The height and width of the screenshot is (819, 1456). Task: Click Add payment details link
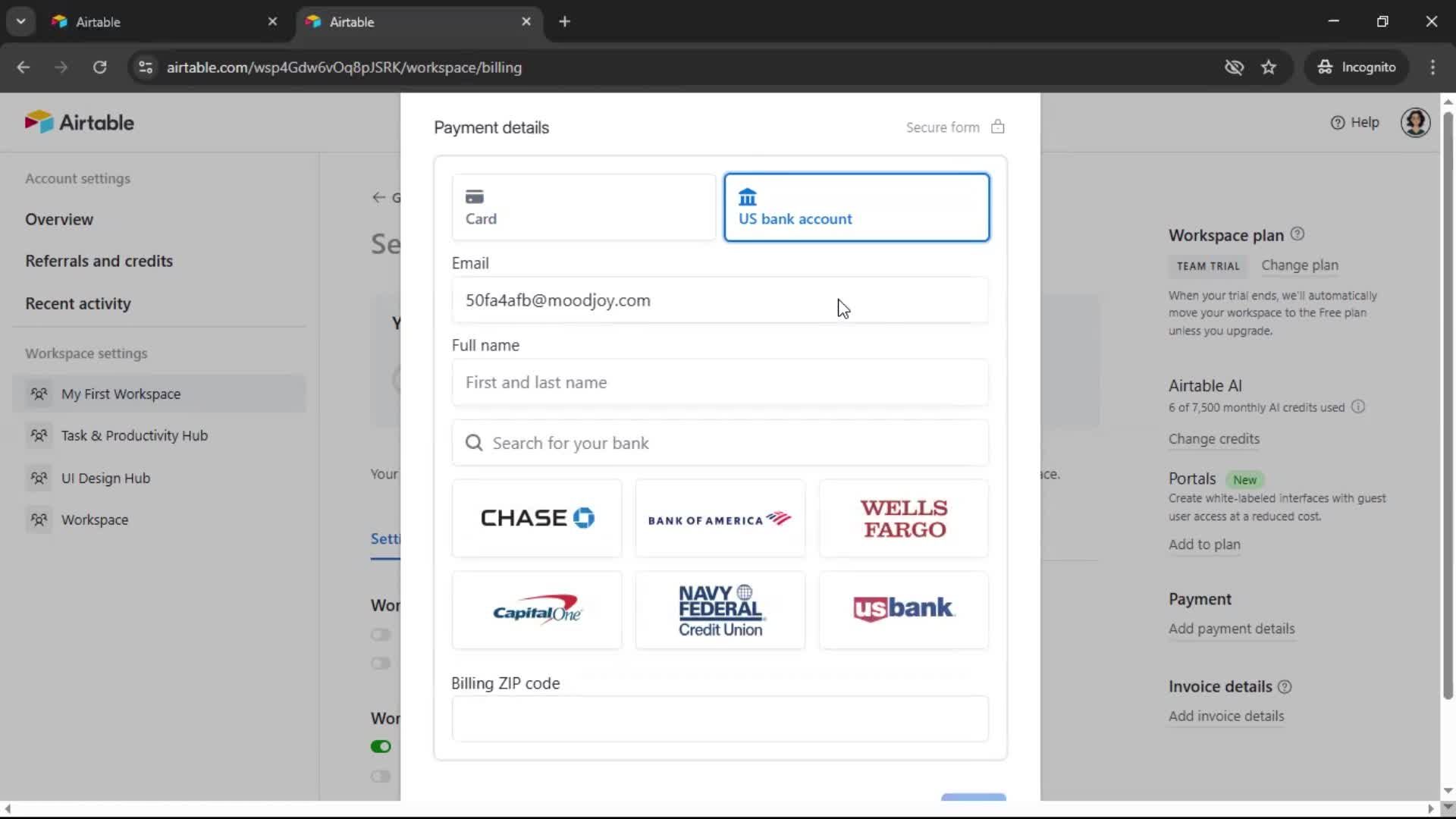(1232, 629)
